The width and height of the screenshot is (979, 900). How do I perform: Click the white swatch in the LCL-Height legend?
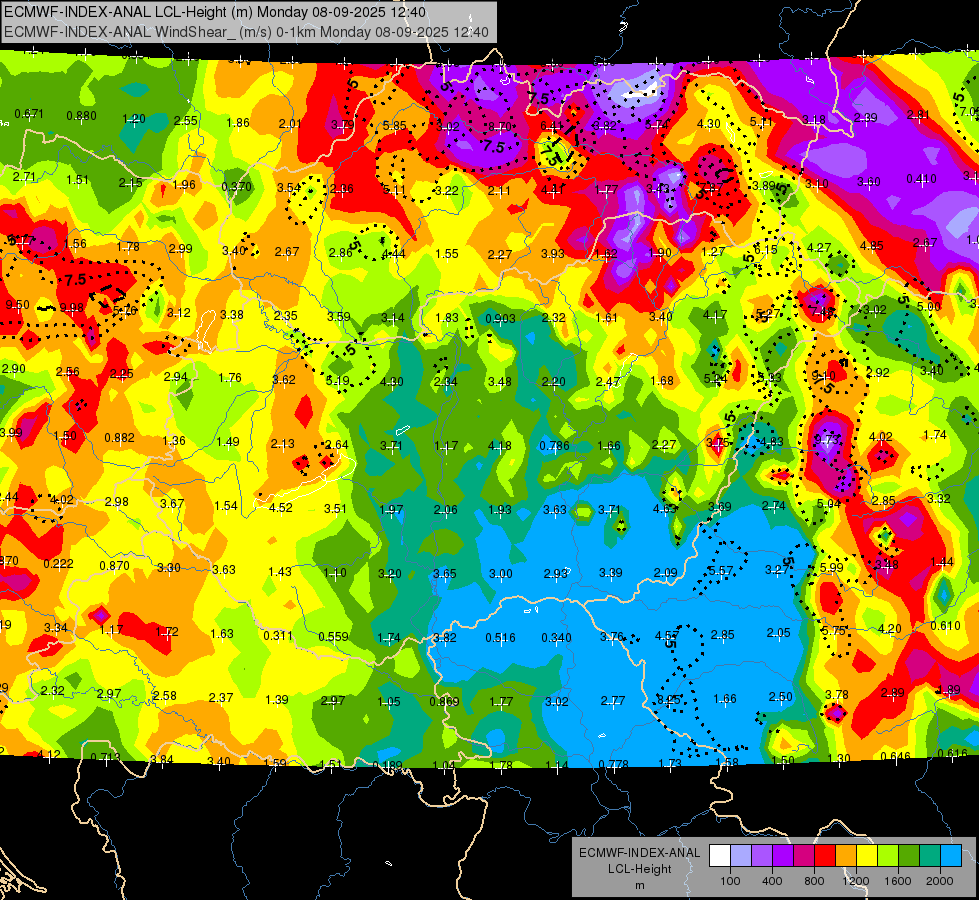(720, 856)
